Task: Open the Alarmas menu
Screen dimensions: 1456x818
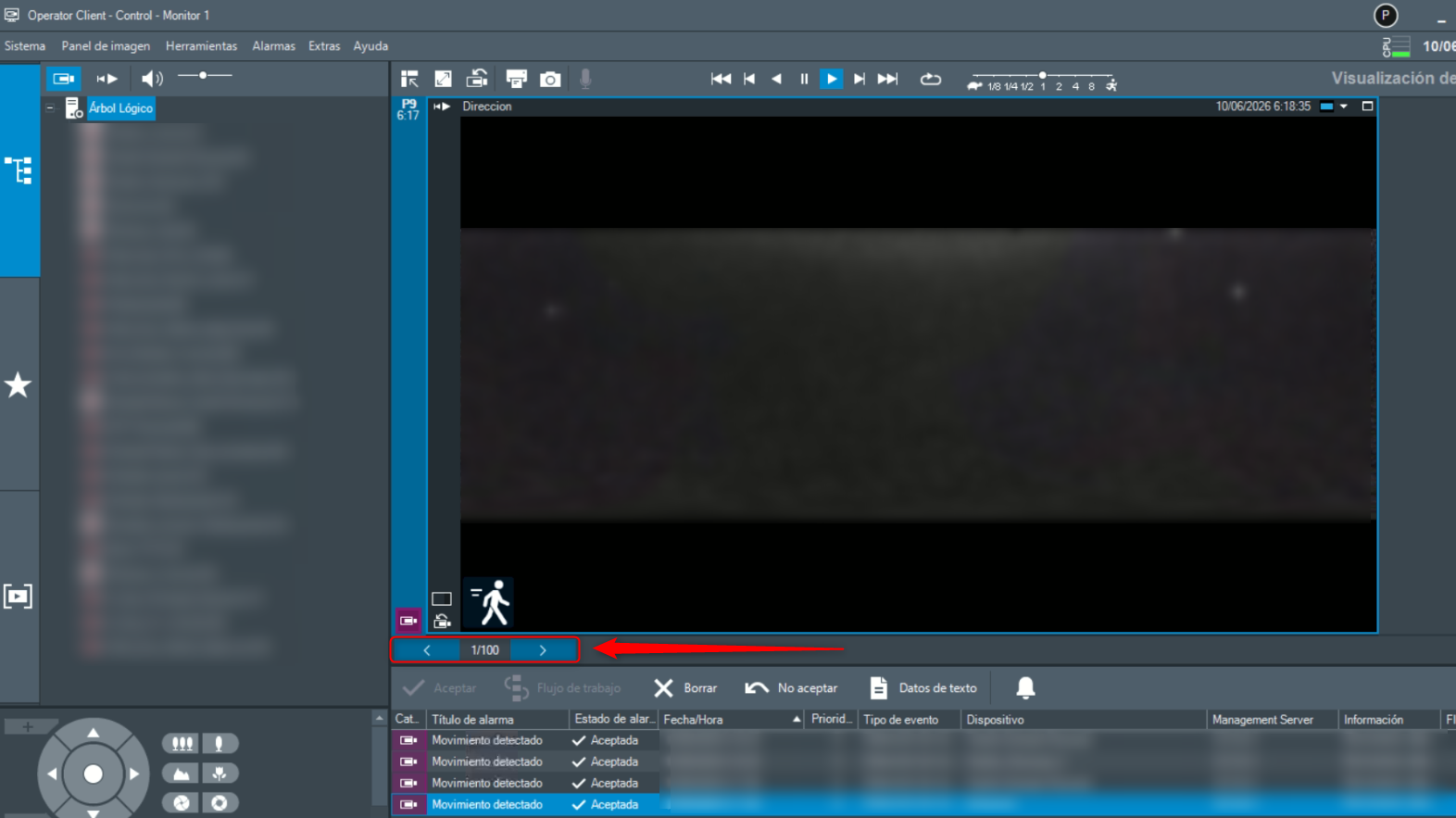Action: point(273,46)
